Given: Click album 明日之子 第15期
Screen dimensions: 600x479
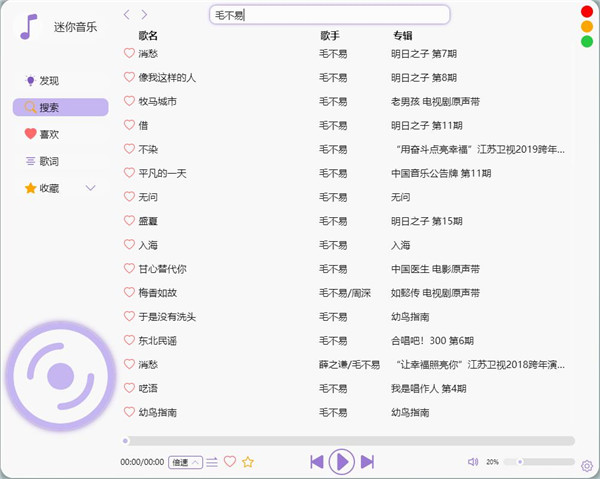Looking at the screenshot, I should 427,221.
